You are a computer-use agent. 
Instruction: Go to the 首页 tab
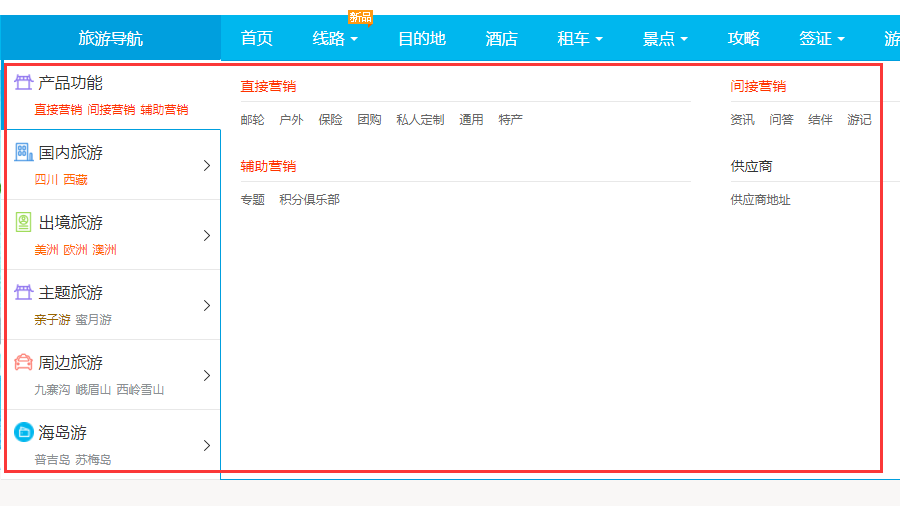[257, 39]
